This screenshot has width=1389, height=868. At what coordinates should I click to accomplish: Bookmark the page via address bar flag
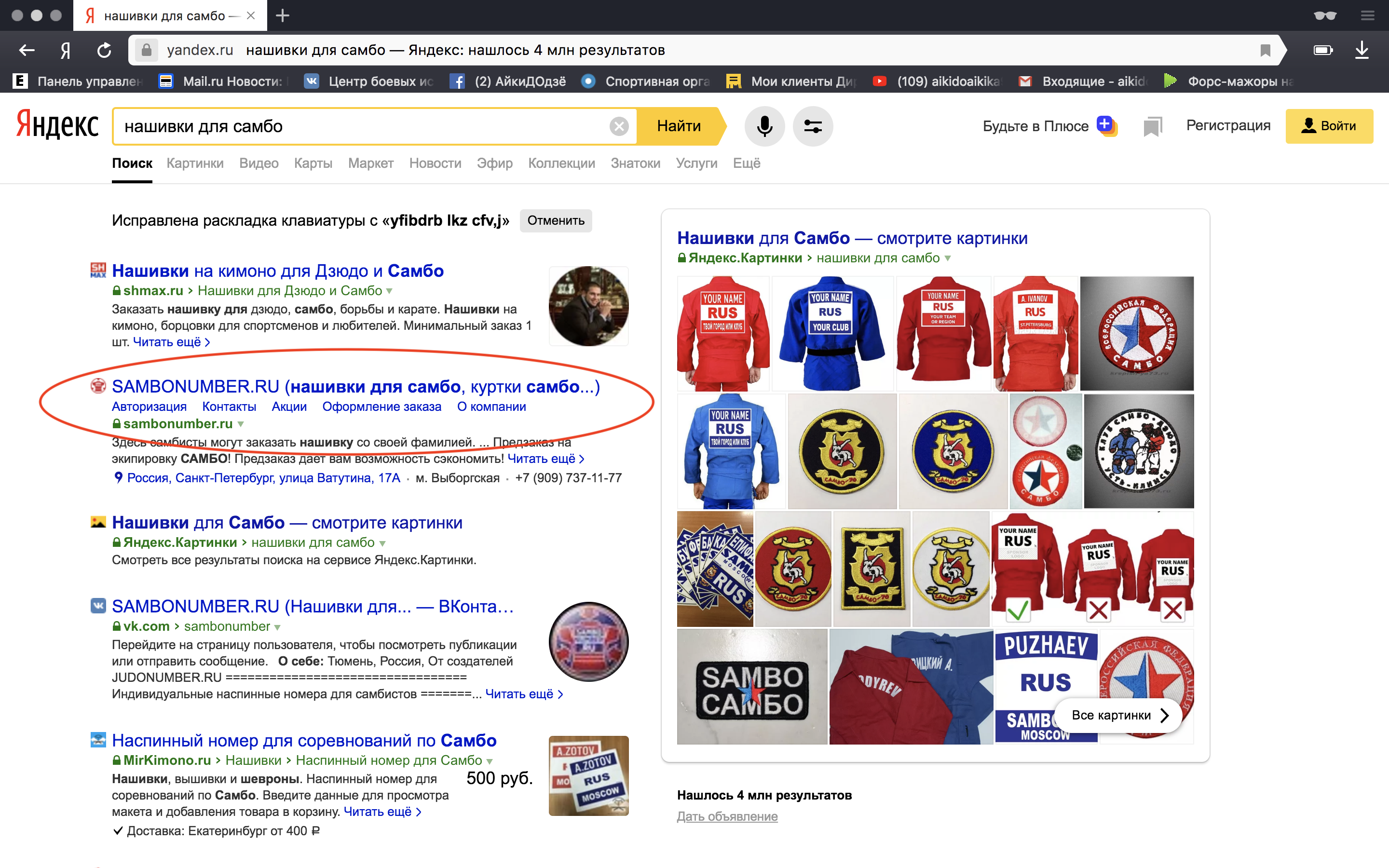tap(1265, 51)
